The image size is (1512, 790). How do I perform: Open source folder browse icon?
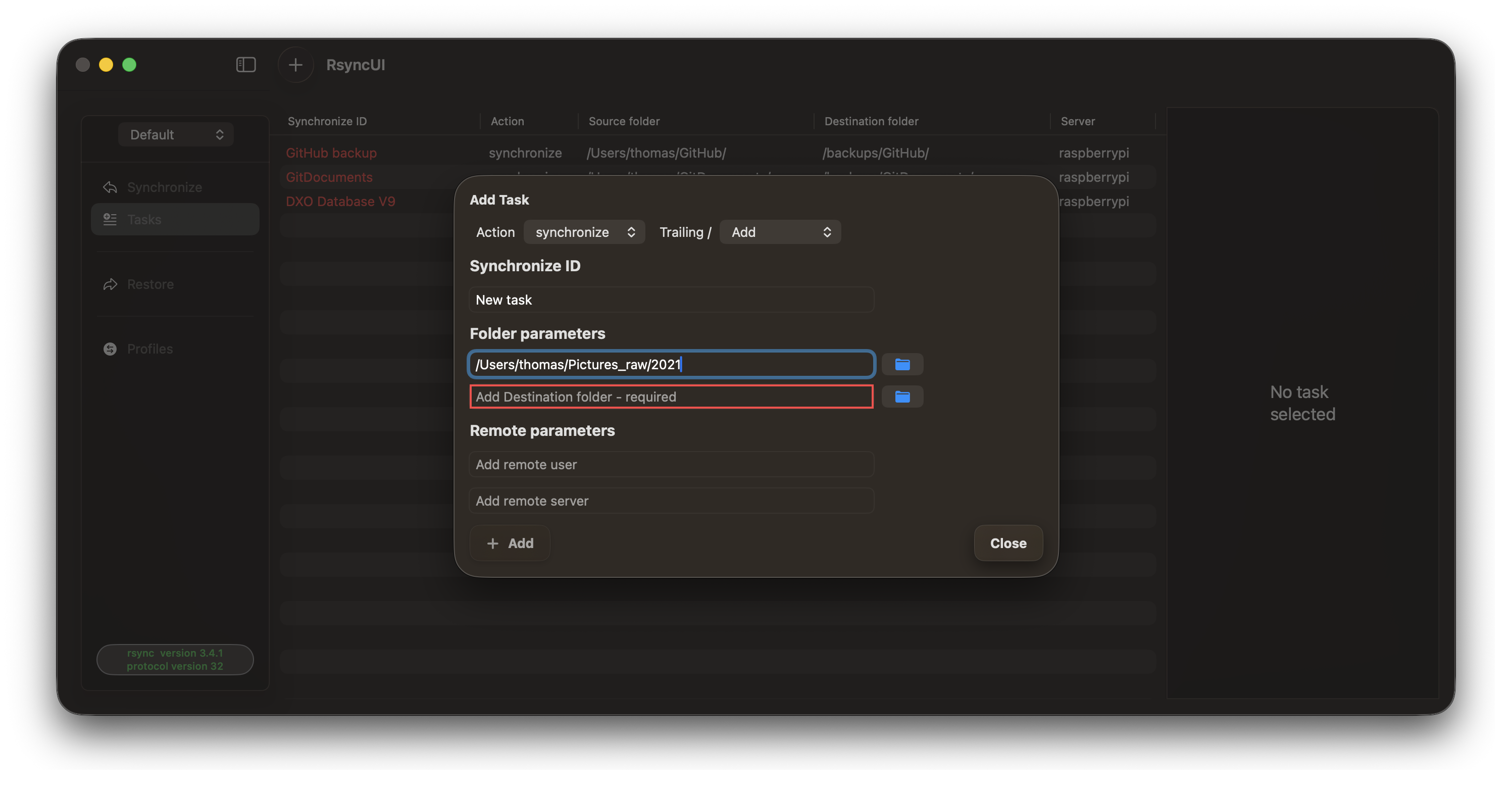point(902,365)
